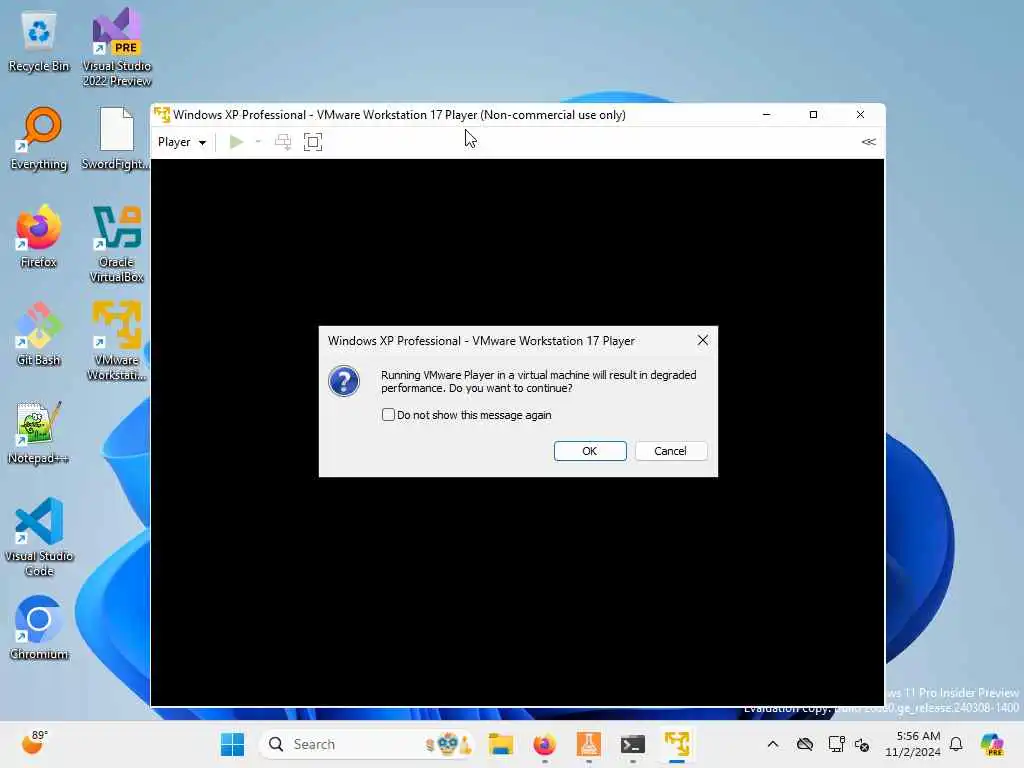Select the Chromium desktop icon

click(x=39, y=628)
